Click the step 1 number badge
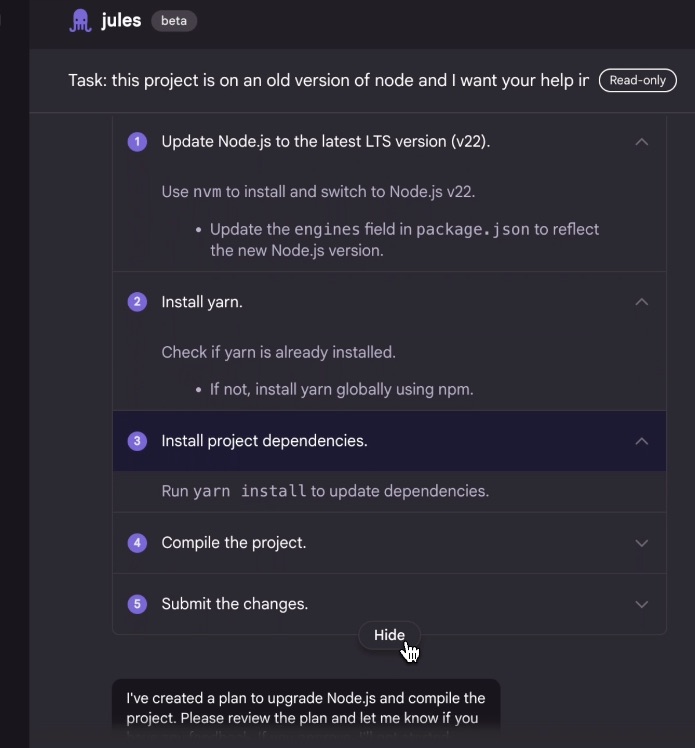This screenshot has width=695, height=748. pyautogui.click(x=137, y=142)
